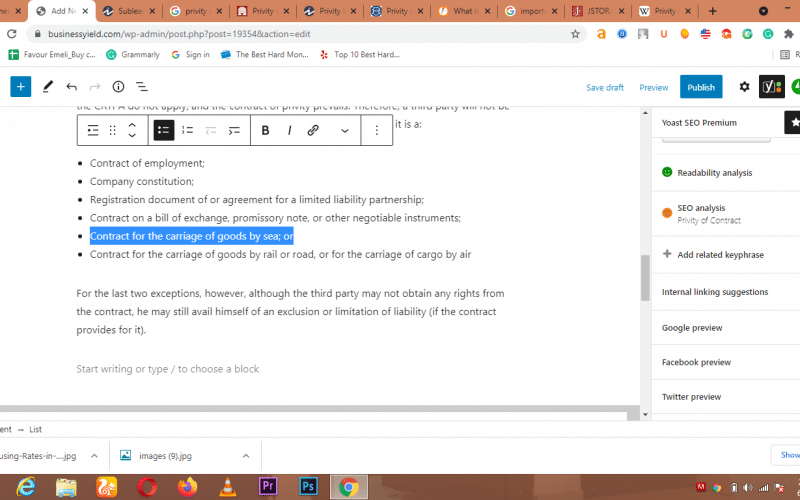Image resolution: width=800 pixels, height=500 pixels.
Task: Click the Publish button
Action: [700, 87]
